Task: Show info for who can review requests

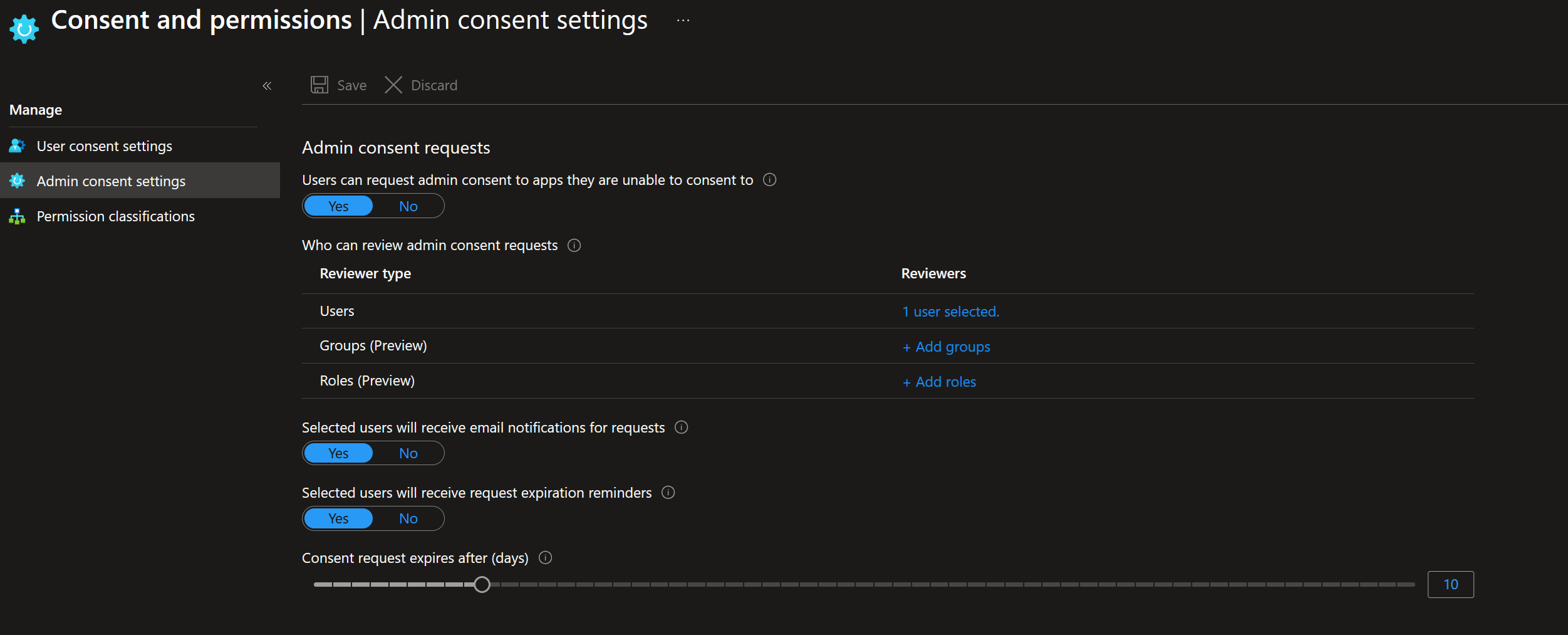Action: tap(574, 245)
